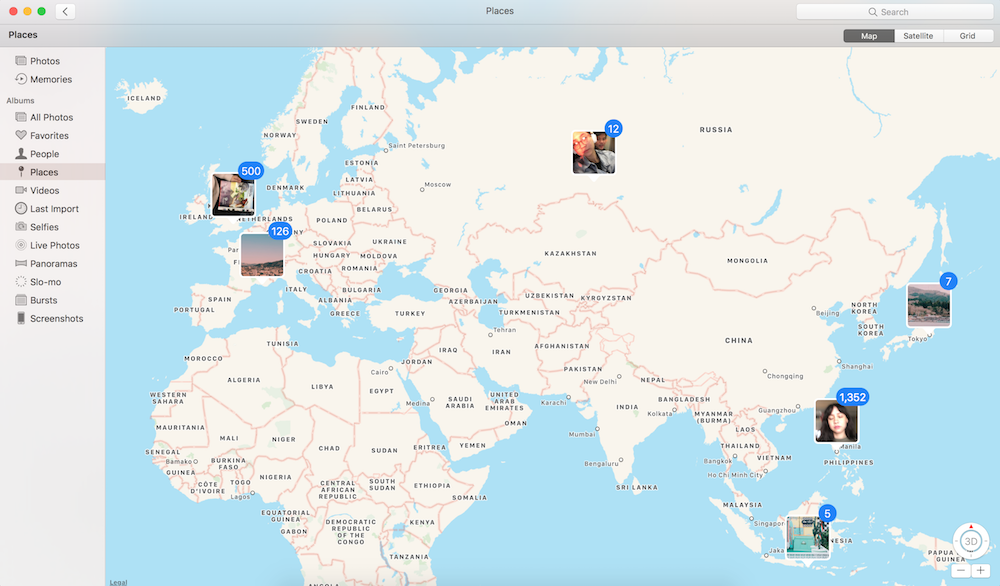Click the ETHIOPIA map label

point(432,485)
